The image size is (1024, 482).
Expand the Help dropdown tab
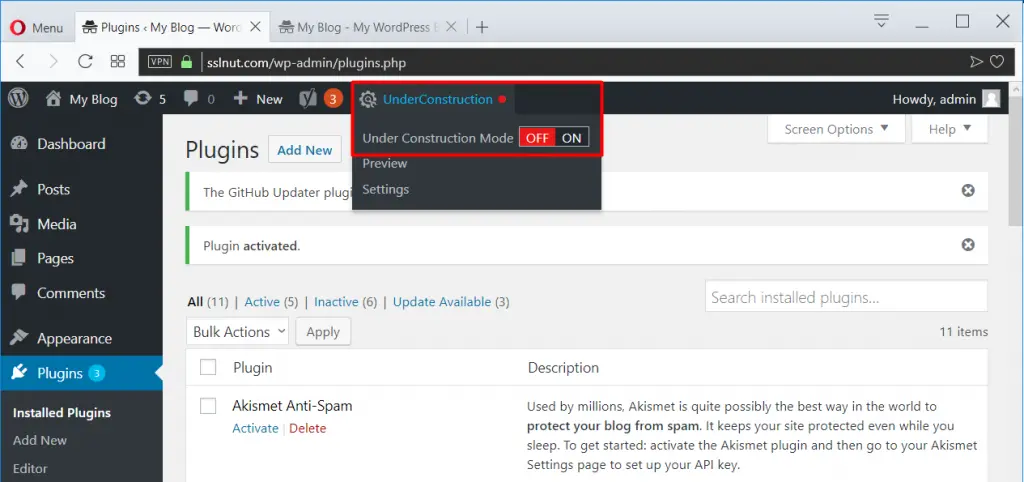pos(950,129)
